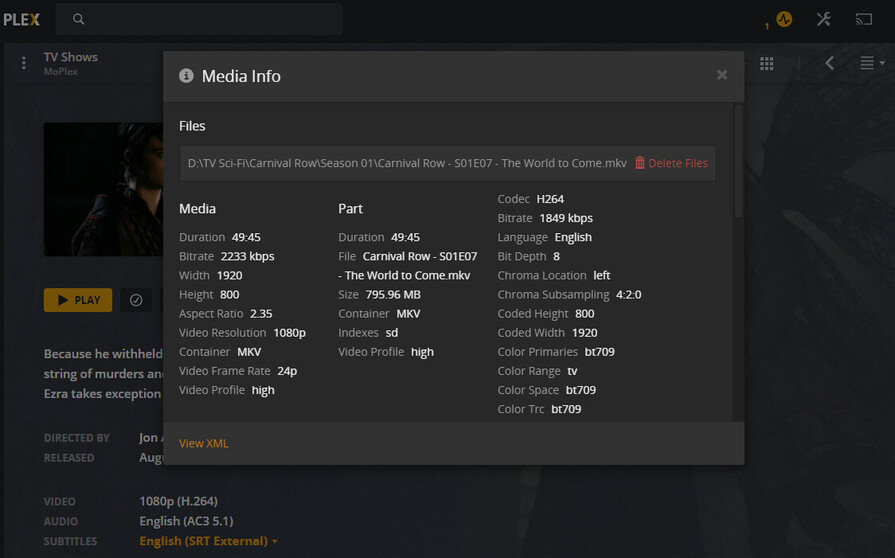Go back with the left arrow
The width and height of the screenshot is (895, 558).
829,63
